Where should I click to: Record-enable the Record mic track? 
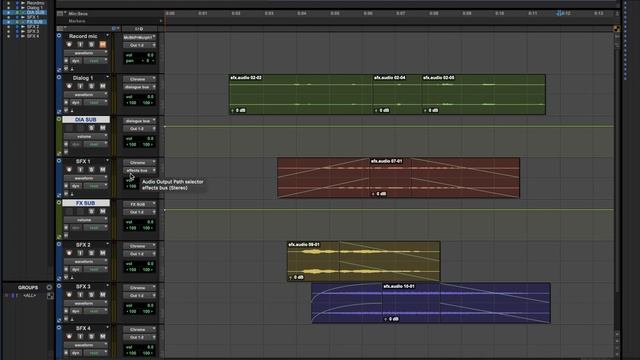(69, 44)
